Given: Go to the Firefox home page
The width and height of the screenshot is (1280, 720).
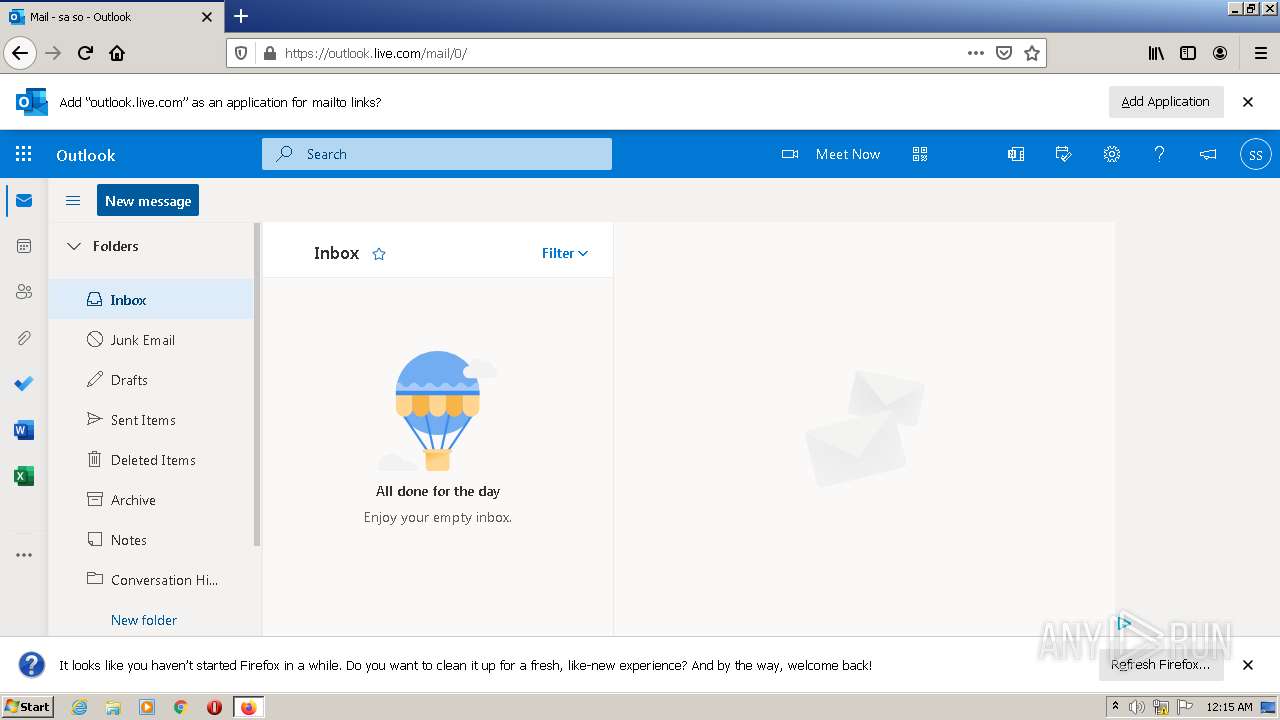Looking at the screenshot, I should click(x=117, y=53).
